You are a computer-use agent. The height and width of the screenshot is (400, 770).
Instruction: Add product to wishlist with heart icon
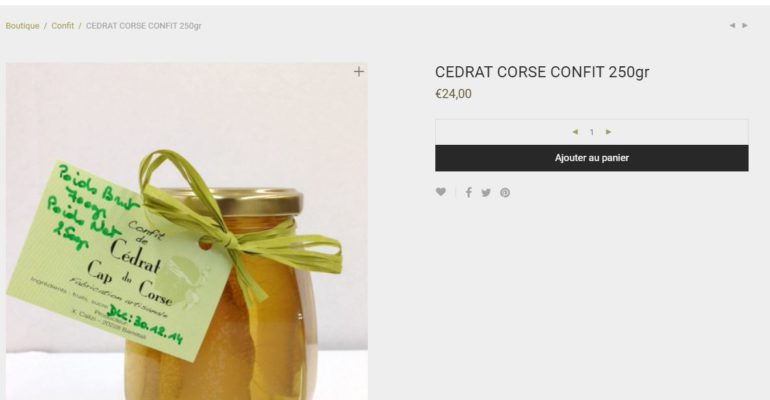click(440, 192)
